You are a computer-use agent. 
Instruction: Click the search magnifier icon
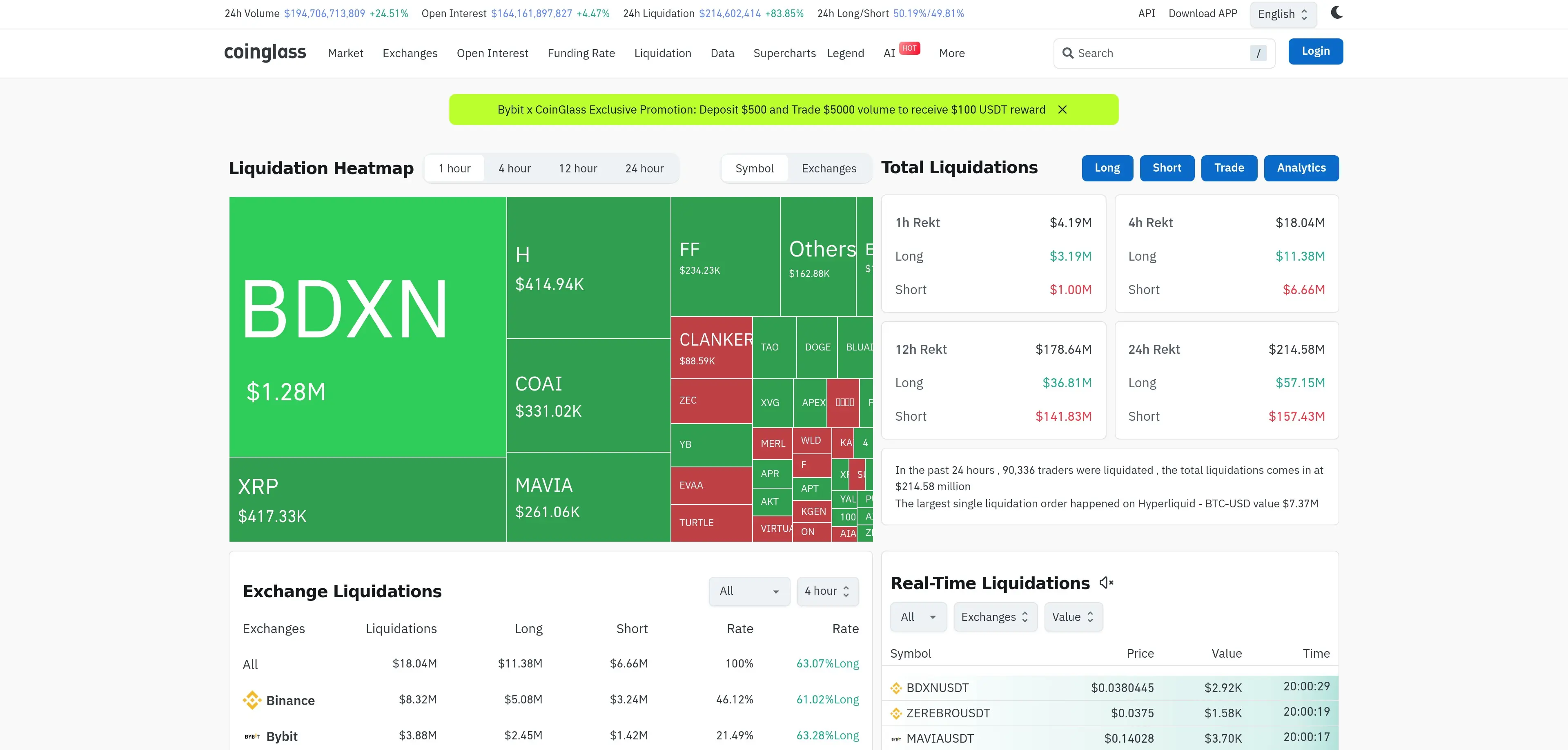1068,54
